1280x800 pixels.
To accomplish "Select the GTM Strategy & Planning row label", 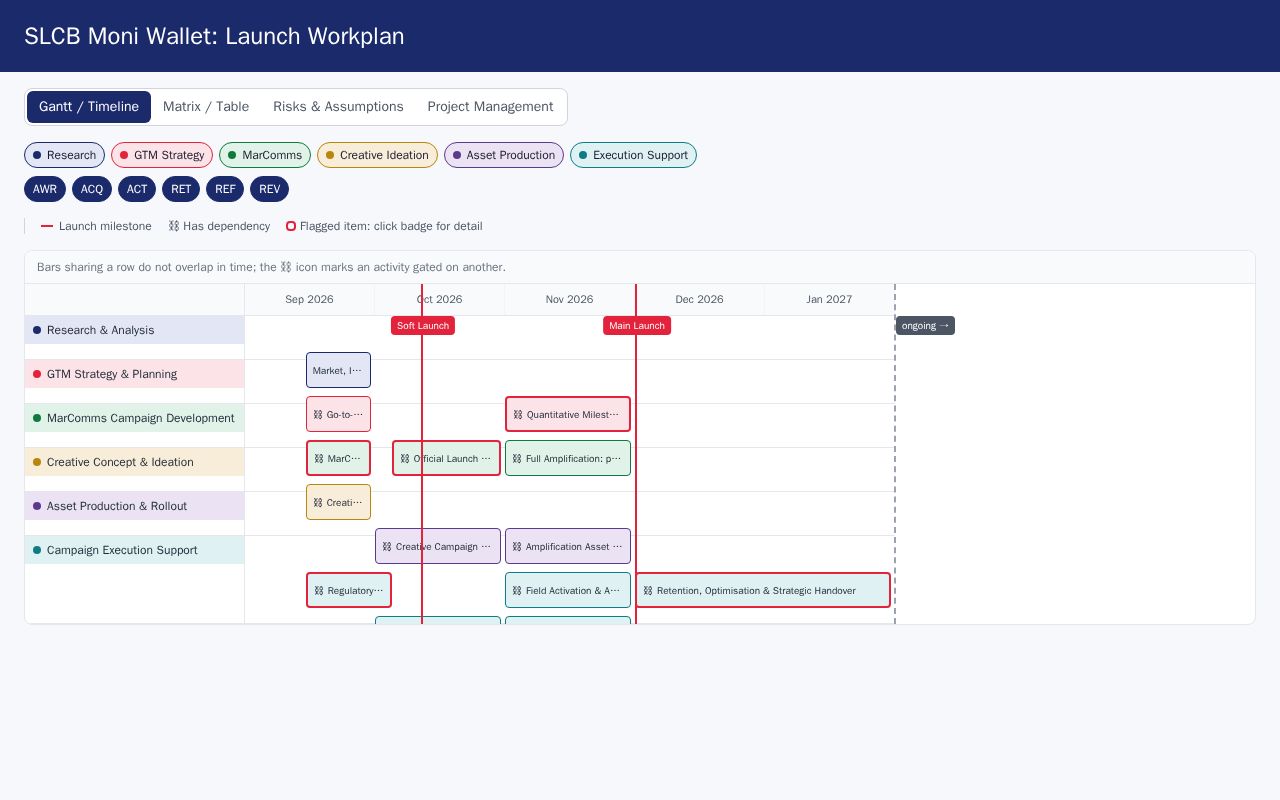I will click(134, 374).
